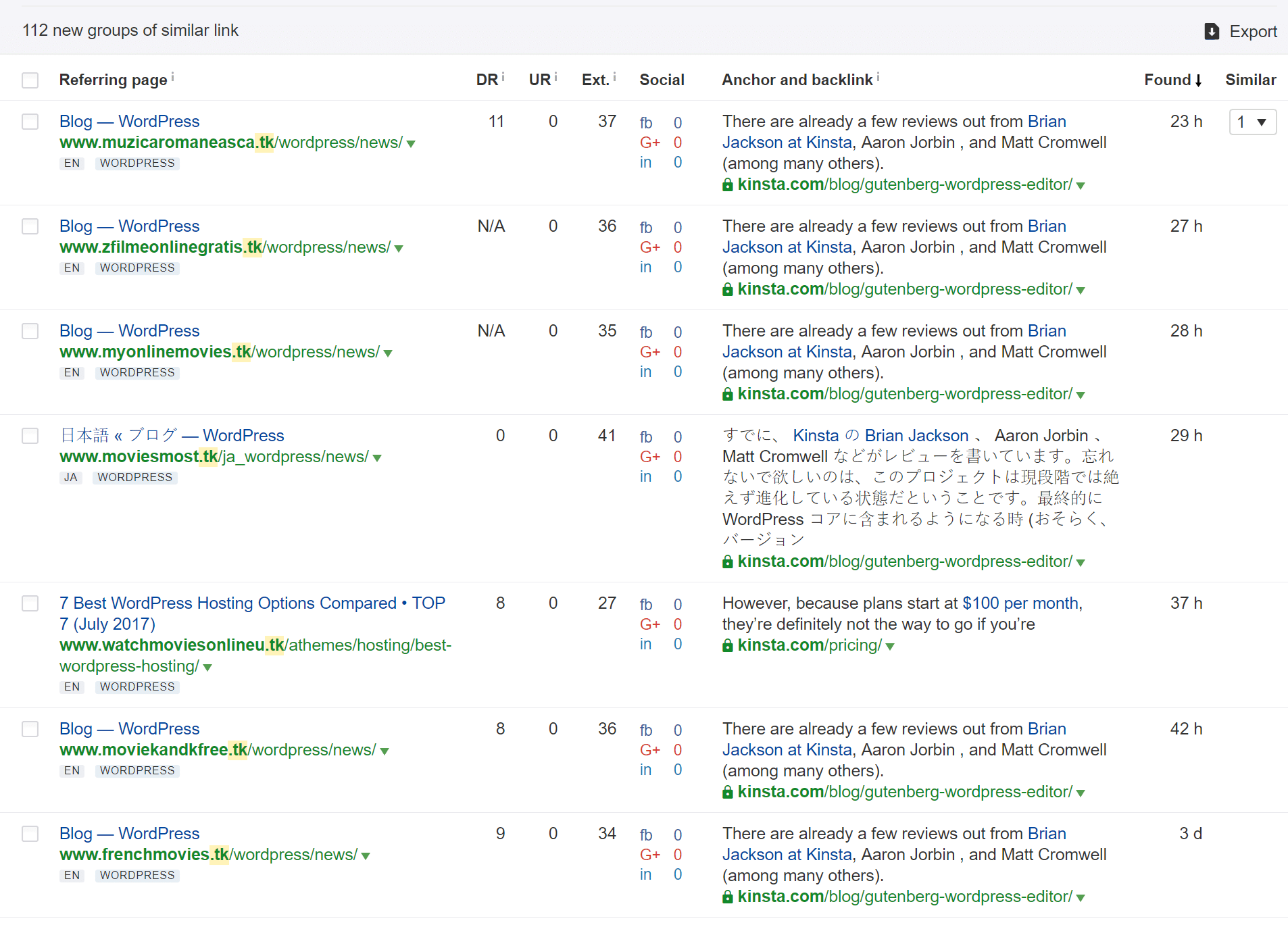1288x925 pixels.
Task: Open the info tooltip next to Referring page header
Action: pos(174,75)
